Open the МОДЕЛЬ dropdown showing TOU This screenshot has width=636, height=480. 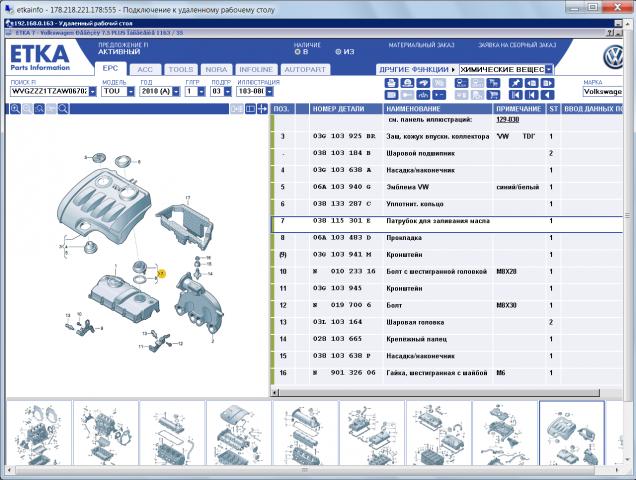click(131, 92)
